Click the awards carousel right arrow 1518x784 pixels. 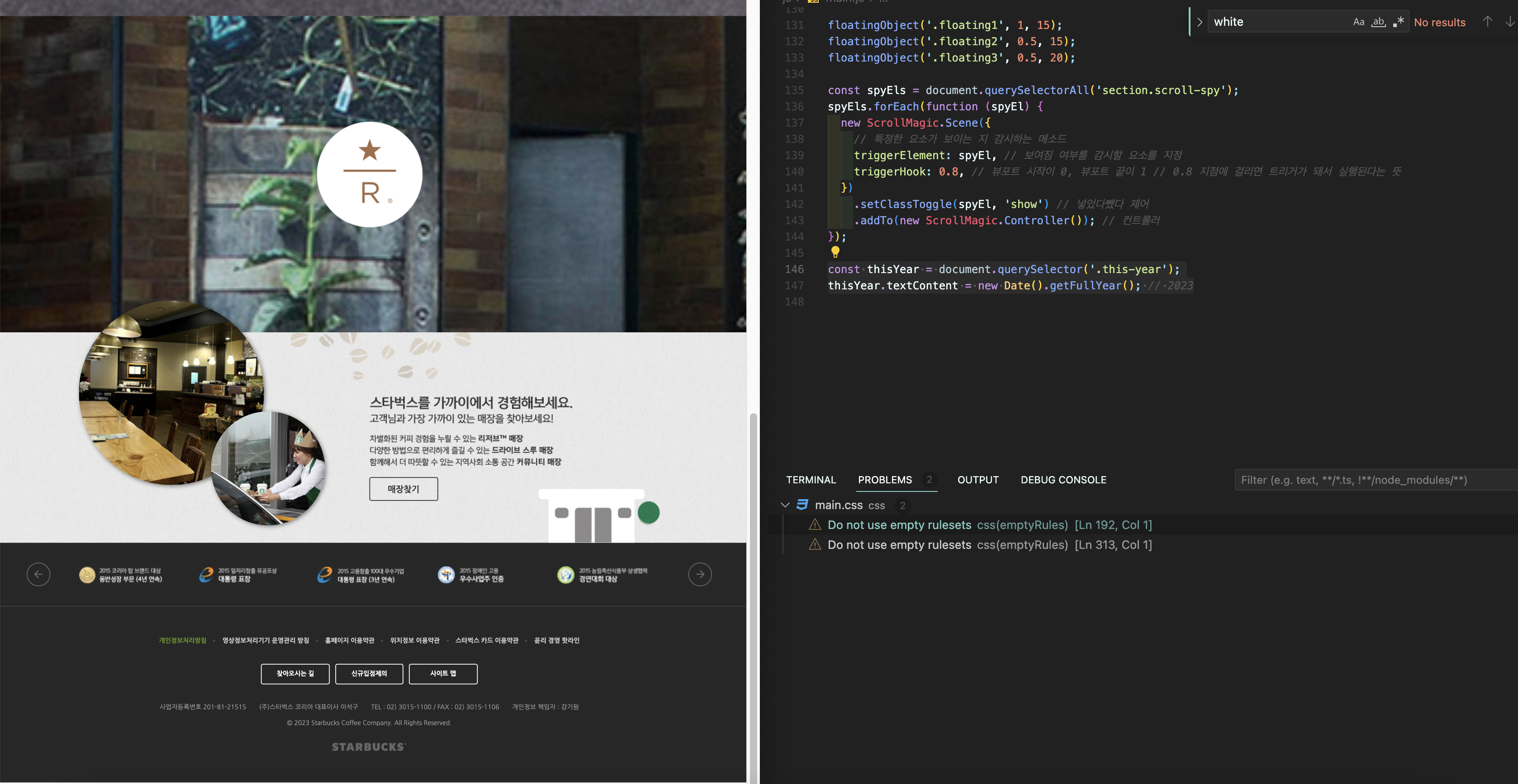click(699, 574)
